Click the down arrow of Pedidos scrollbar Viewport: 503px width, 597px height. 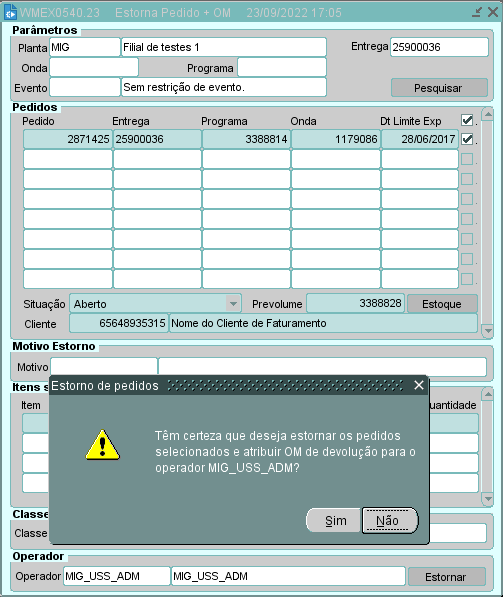[488, 330]
